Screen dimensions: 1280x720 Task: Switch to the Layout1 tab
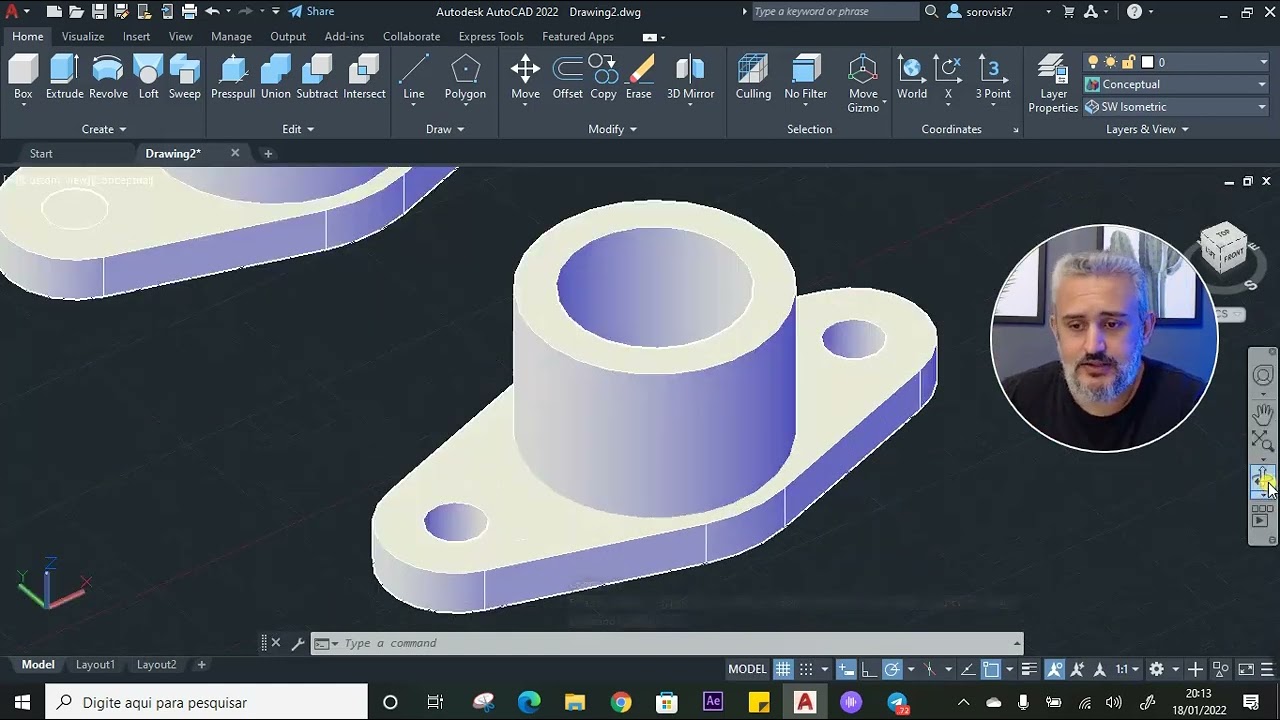95,664
